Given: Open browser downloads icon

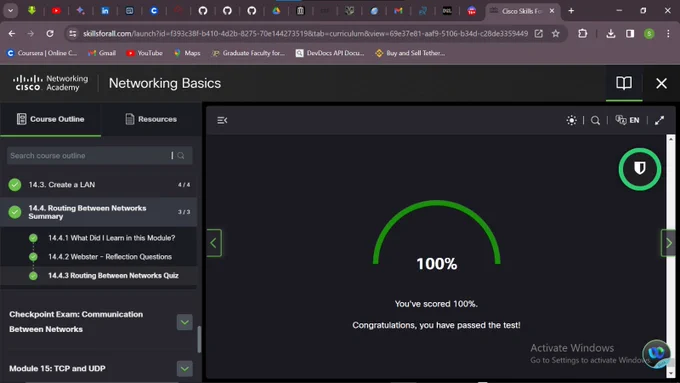Looking at the screenshot, I should (x=611, y=33).
